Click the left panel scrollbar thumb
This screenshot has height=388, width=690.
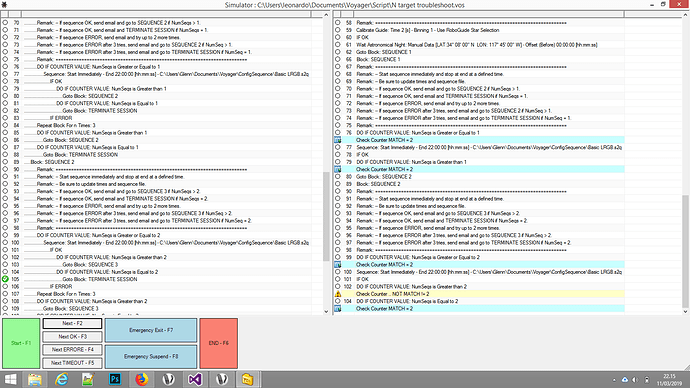[326, 216]
